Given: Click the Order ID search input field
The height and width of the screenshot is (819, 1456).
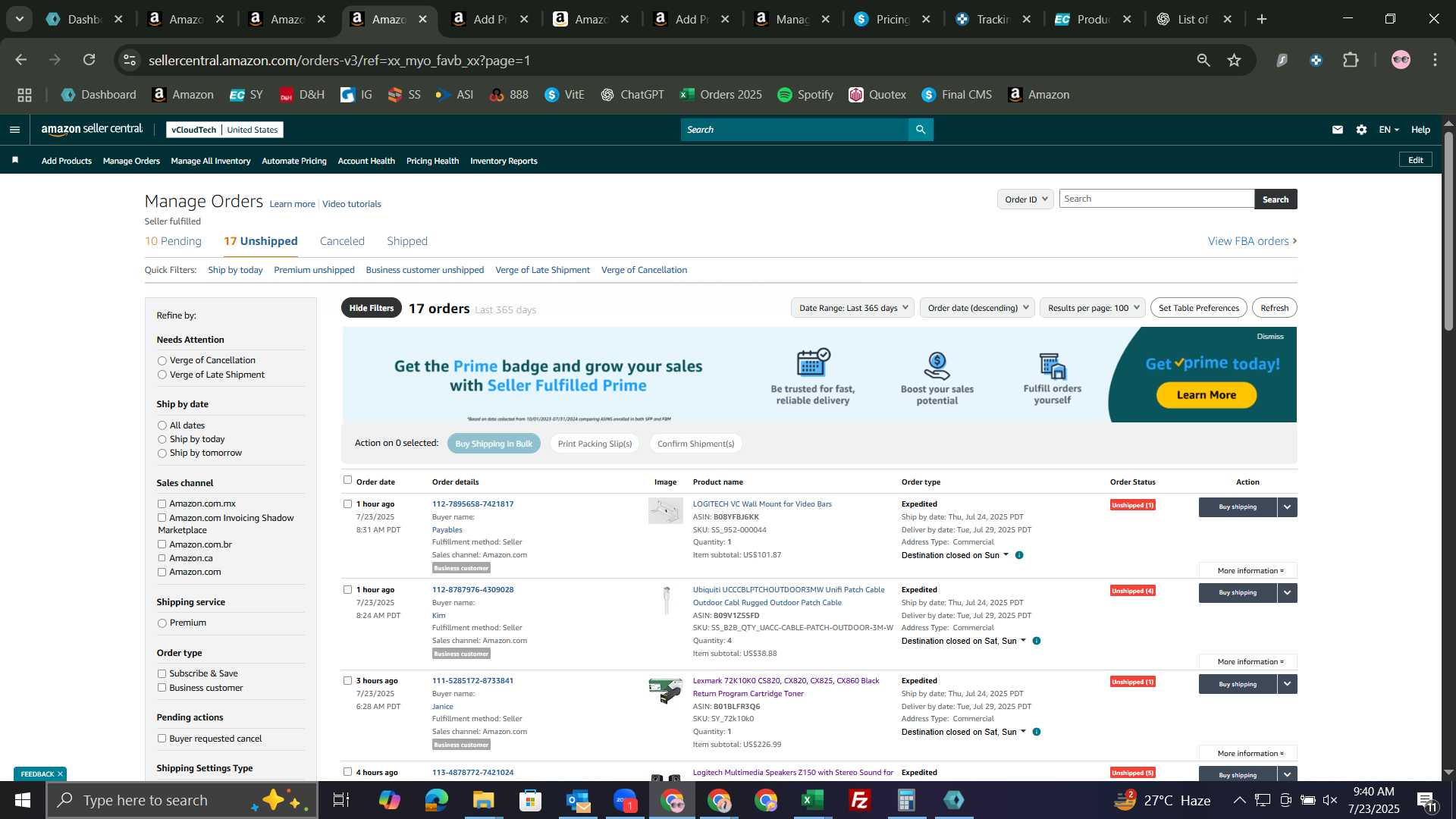Looking at the screenshot, I should (x=1156, y=199).
